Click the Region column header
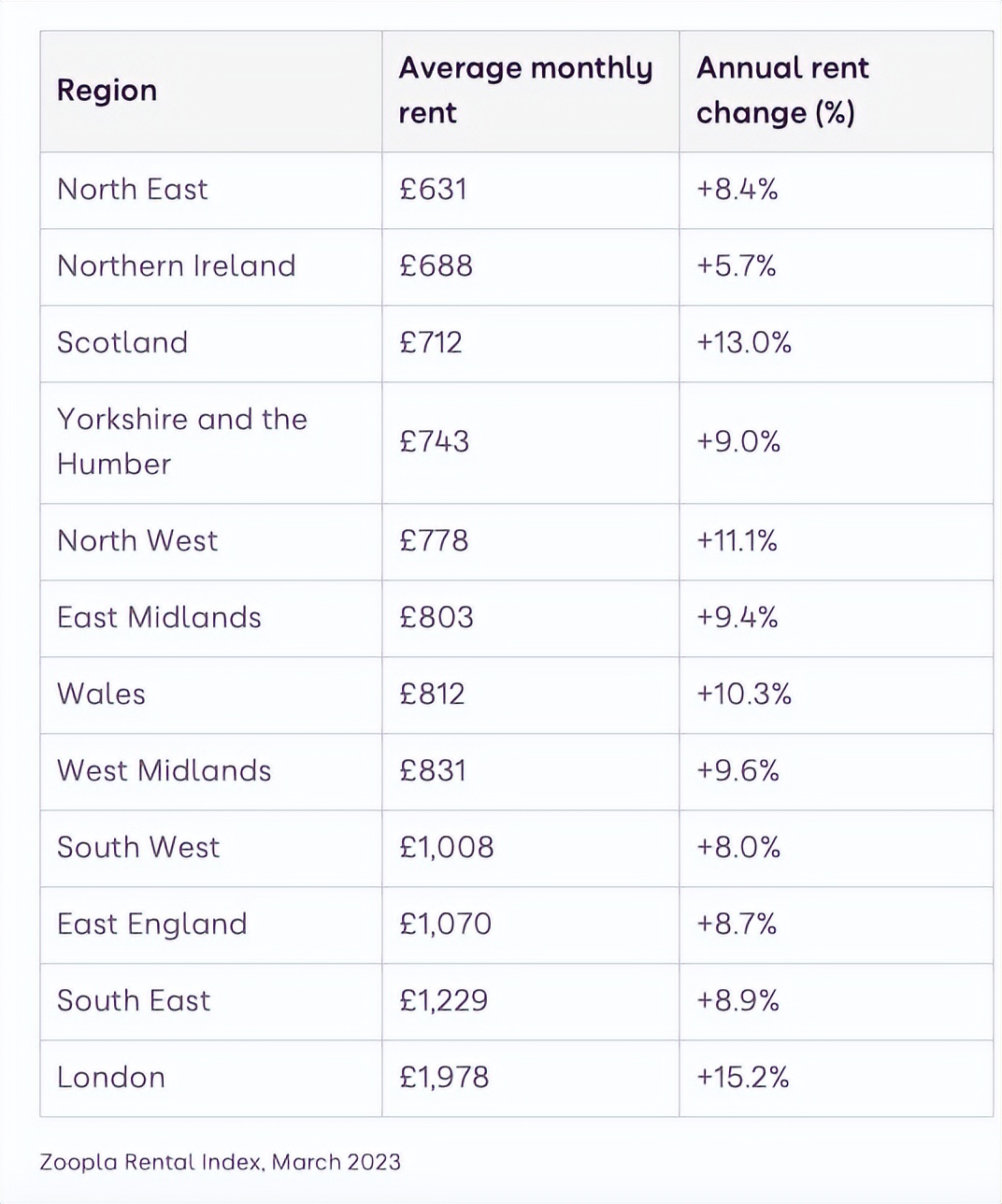The height and width of the screenshot is (1204, 1002). click(x=107, y=91)
